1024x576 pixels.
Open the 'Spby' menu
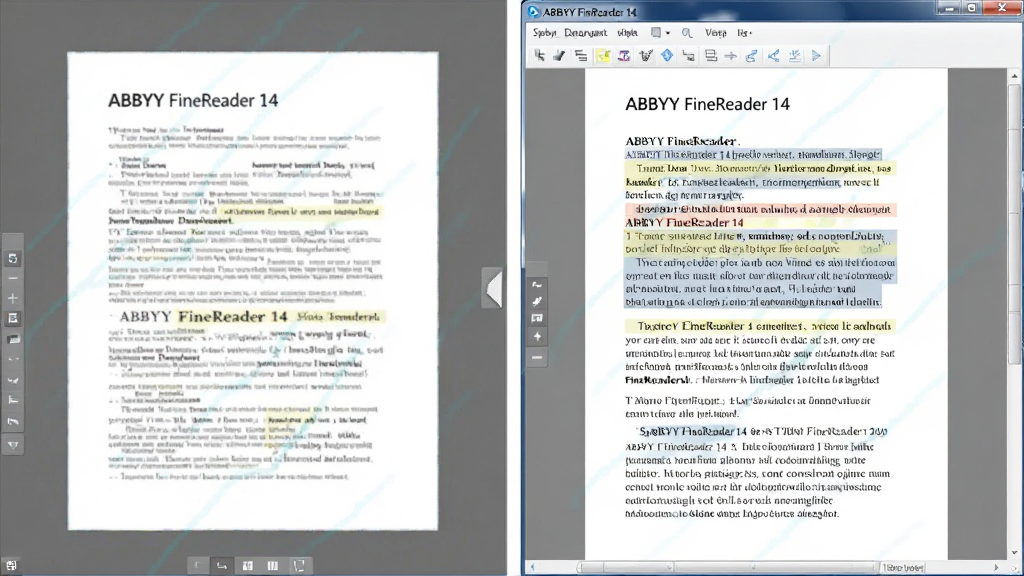point(544,33)
